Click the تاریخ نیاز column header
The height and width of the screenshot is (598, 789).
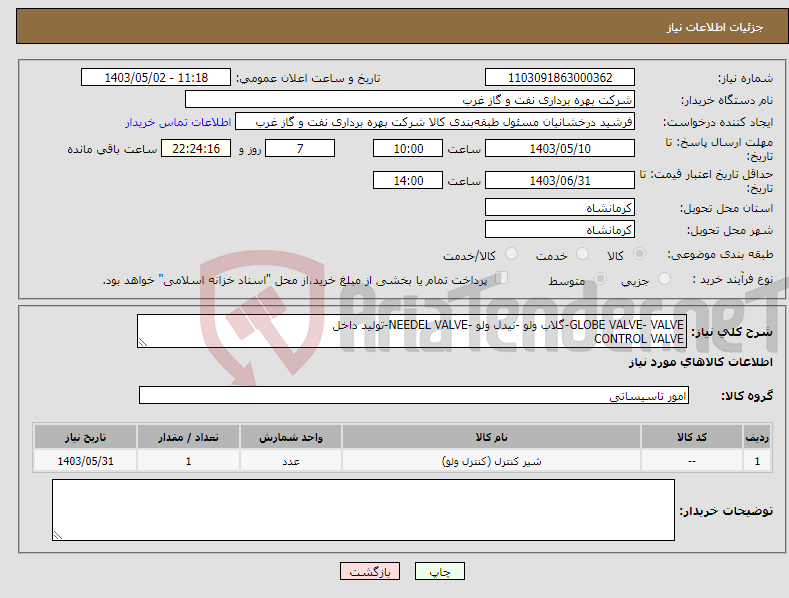(x=86, y=437)
